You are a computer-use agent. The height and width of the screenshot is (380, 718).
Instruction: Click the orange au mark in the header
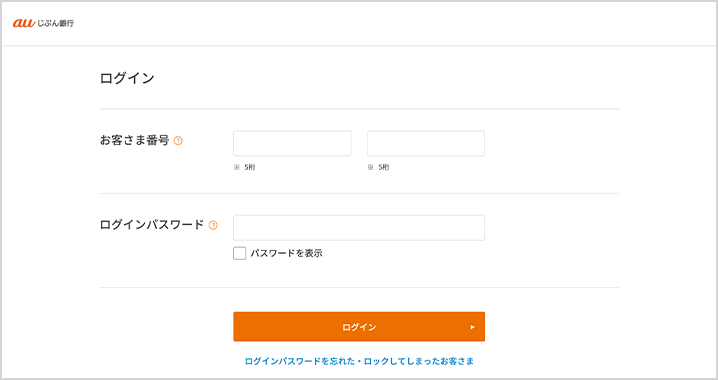(24, 23)
